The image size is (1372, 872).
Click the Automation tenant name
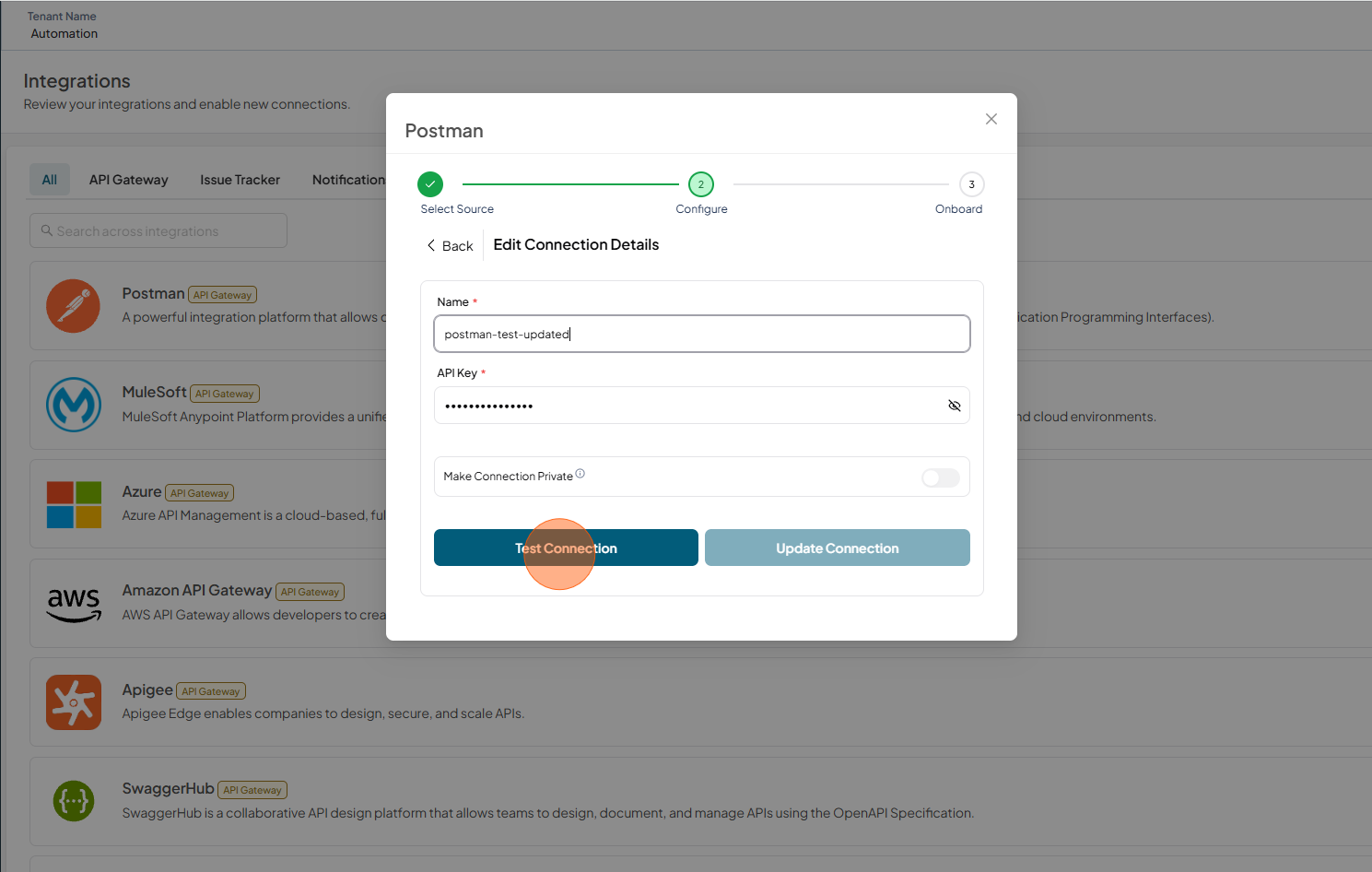tap(64, 33)
